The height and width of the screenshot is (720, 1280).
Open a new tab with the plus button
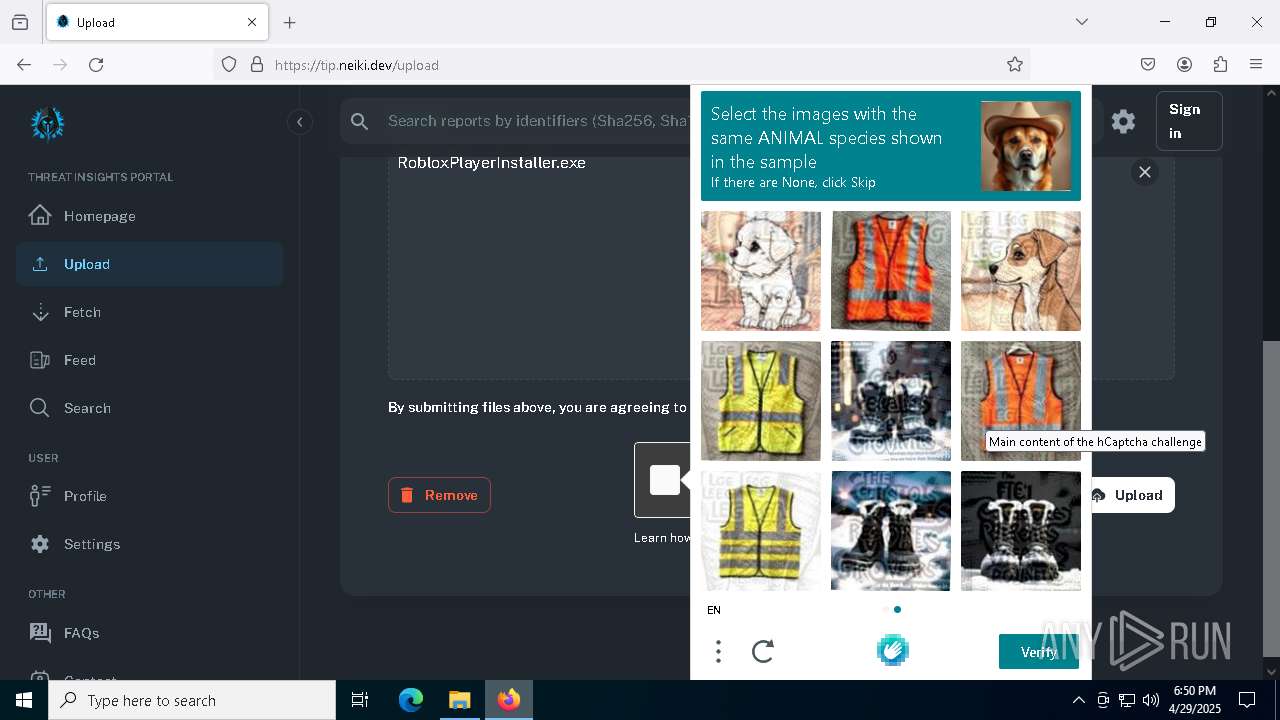pyautogui.click(x=290, y=22)
